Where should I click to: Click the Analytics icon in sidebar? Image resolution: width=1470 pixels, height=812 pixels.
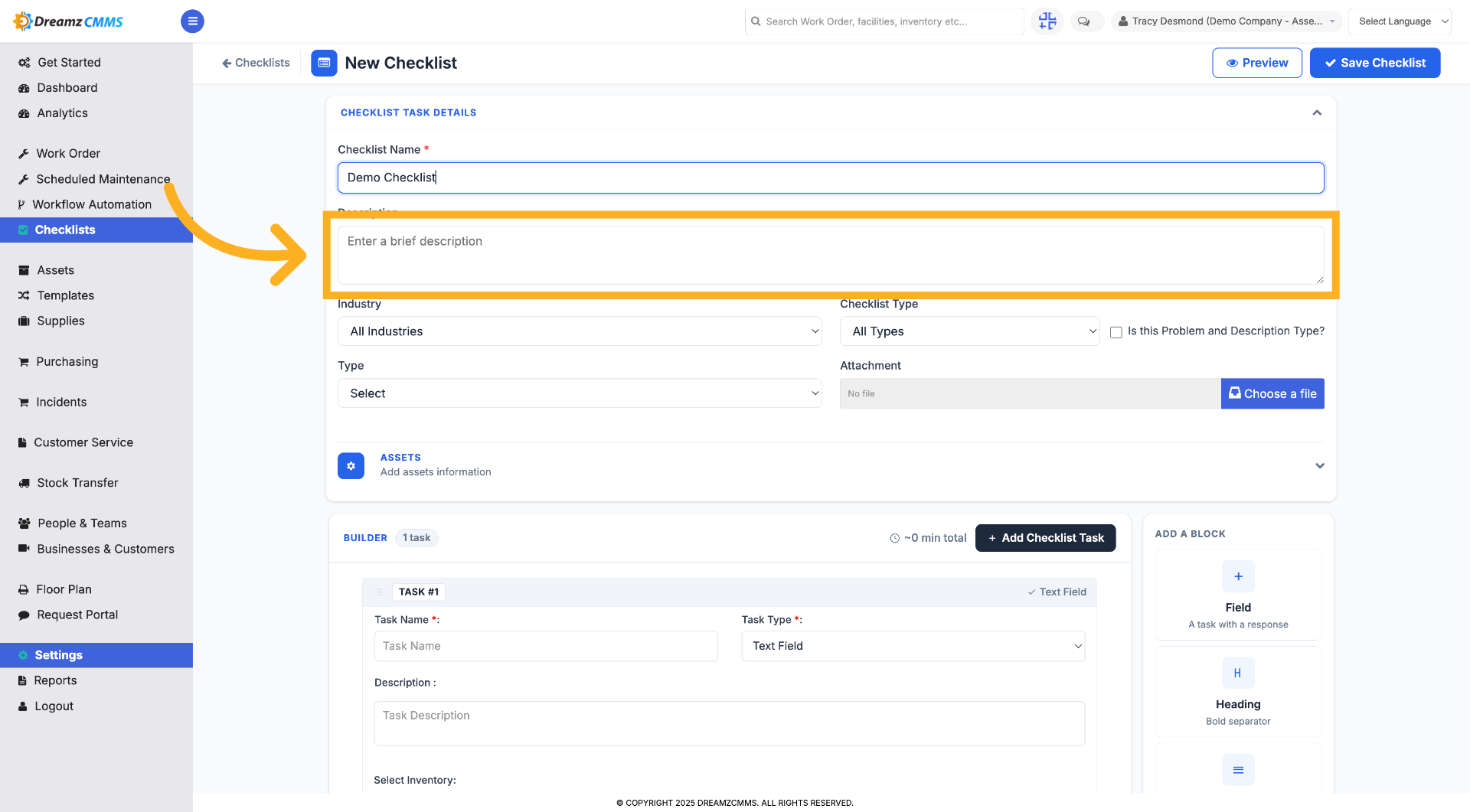(24, 113)
